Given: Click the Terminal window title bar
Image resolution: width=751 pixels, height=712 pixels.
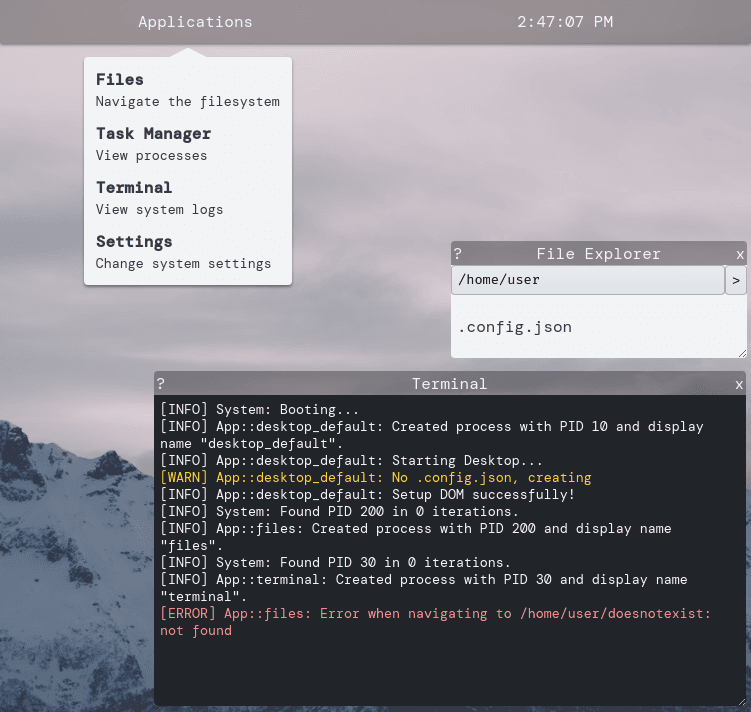Looking at the screenshot, I should point(449,384).
